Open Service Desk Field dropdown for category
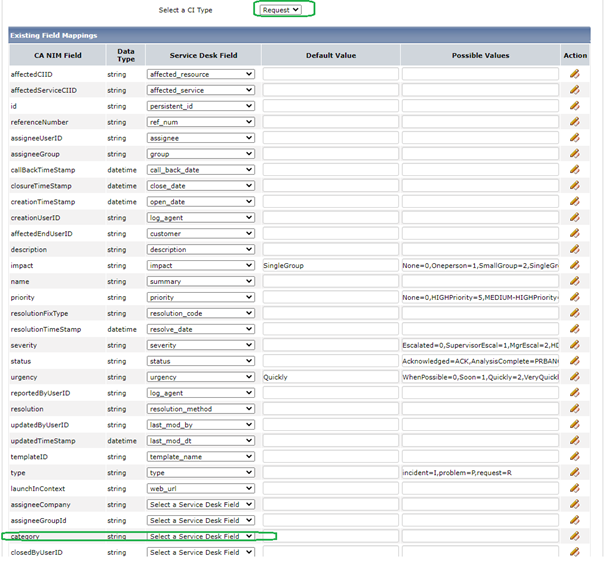The height and width of the screenshot is (566, 605). click(x=200, y=537)
